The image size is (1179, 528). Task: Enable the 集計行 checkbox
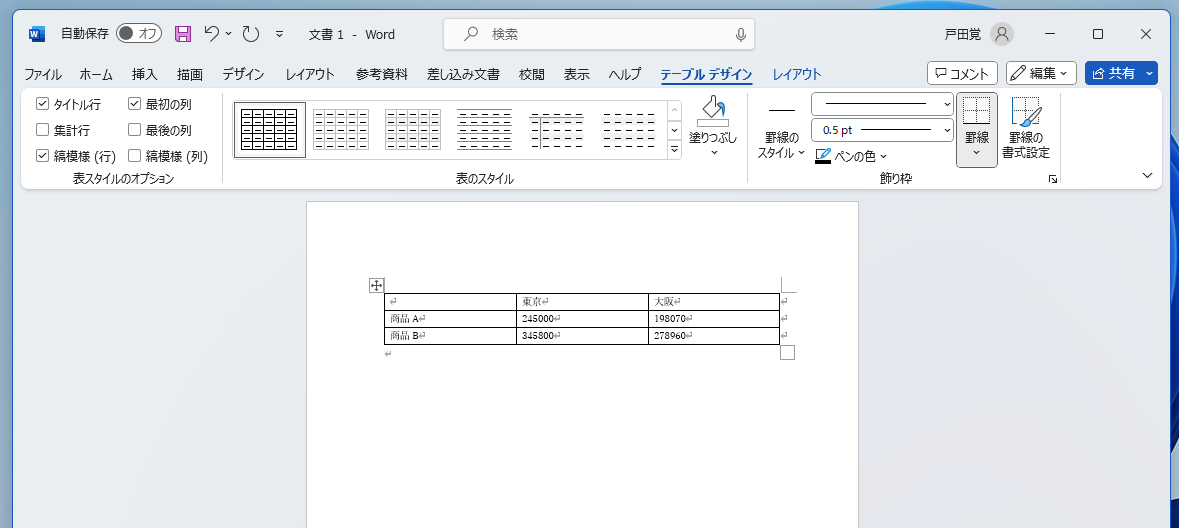(x=42, y=130)
